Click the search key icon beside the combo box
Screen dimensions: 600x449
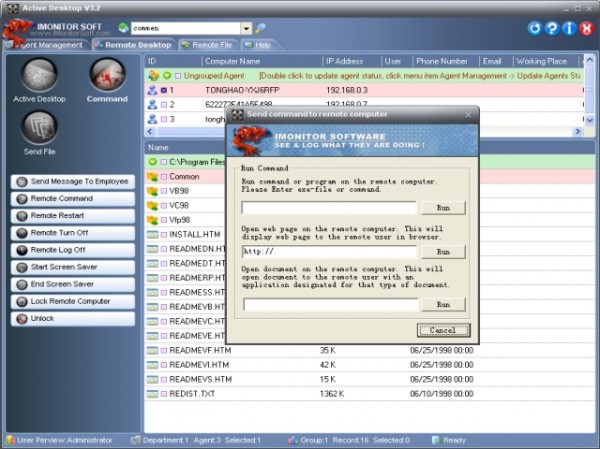260,28
